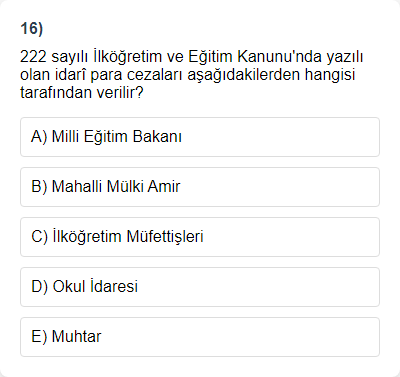Click the word Bakanı in option A
Viewport: 400px width, 377px height.
click(157, 137)
